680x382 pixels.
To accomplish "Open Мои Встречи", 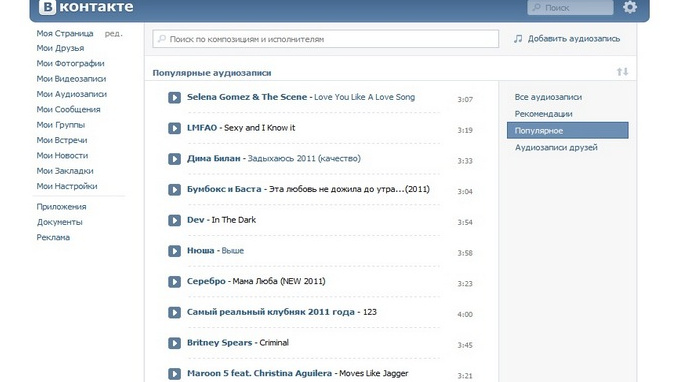I will (62, 140).
